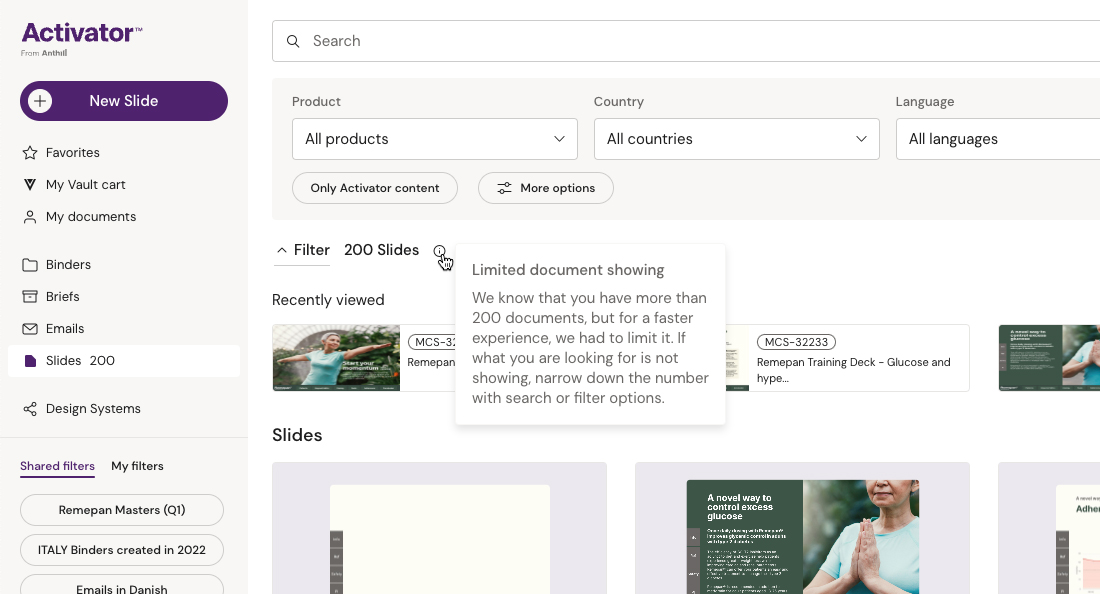Open the Emails envelope icon
Image resolution: width=1100 pixels, height=594 pixels.
[29, 329]
